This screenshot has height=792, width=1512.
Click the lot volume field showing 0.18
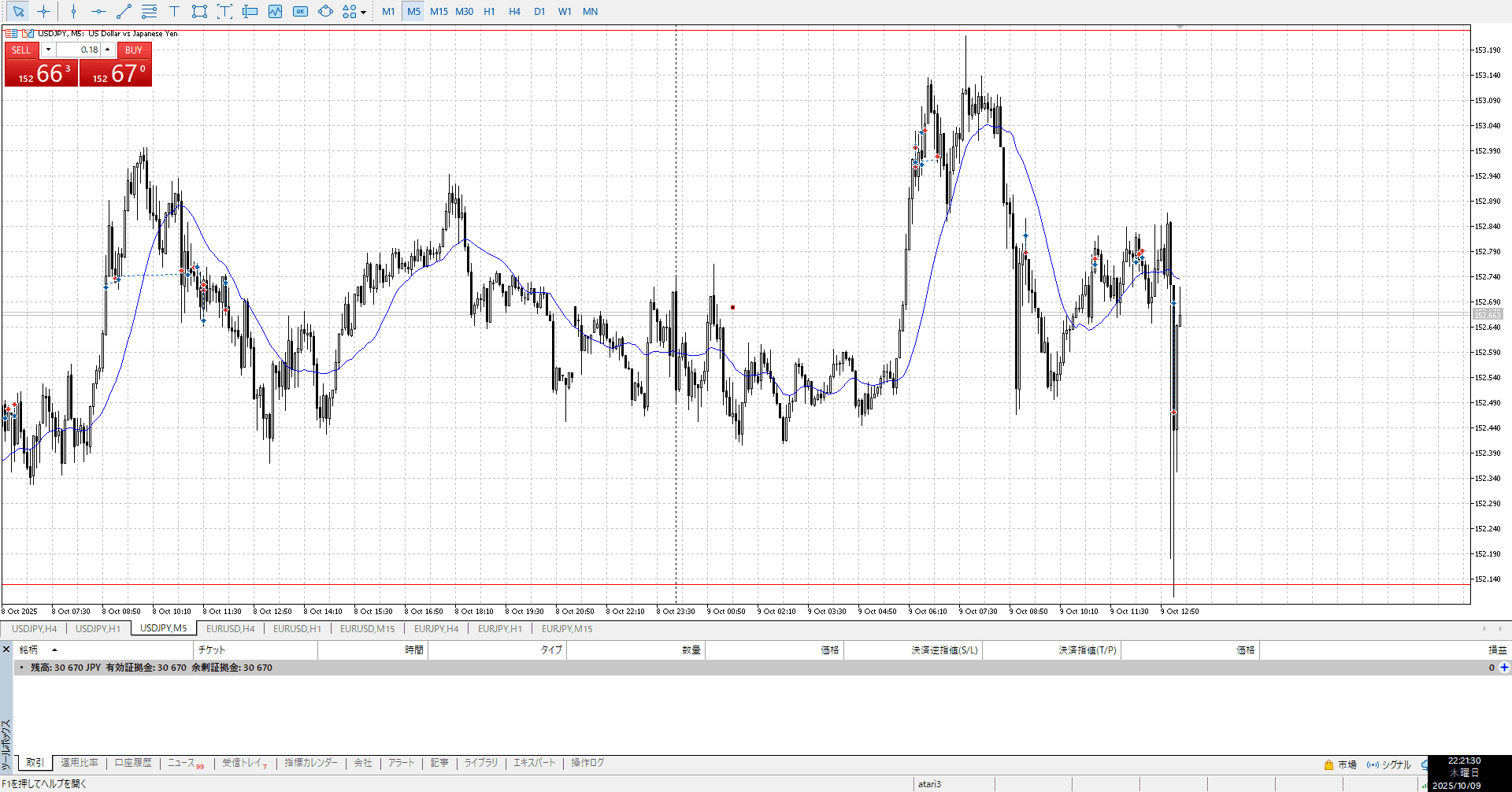[x=79, y=50]
